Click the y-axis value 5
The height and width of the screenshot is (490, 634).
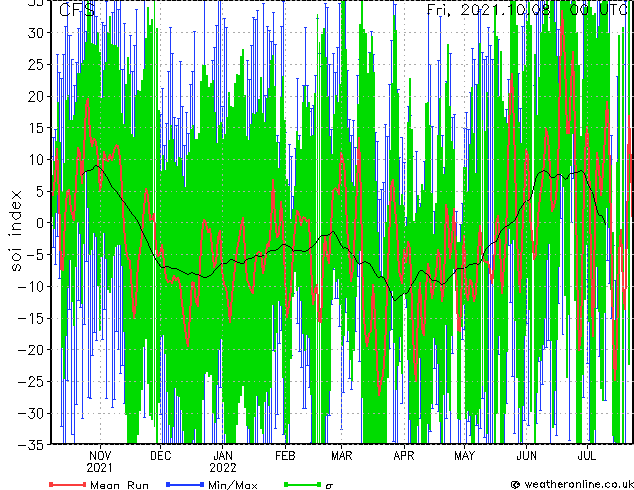tap(42, 191)
